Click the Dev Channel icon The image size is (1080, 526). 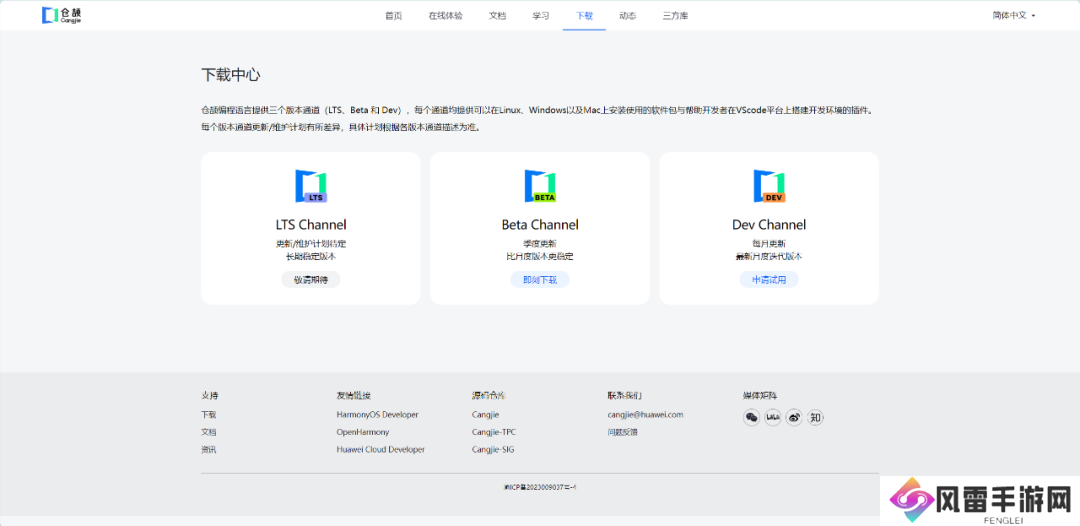click(x=769, y=186)
